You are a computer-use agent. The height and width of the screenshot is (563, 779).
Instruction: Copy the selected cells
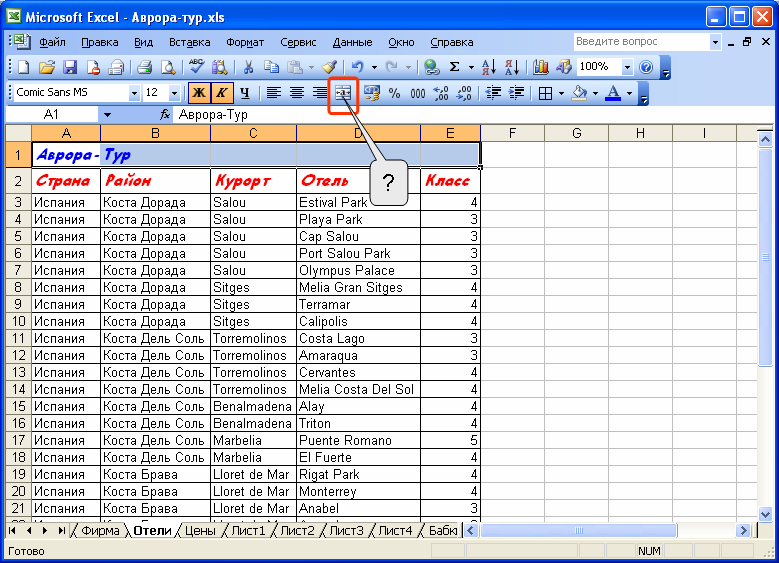[271, 67]
